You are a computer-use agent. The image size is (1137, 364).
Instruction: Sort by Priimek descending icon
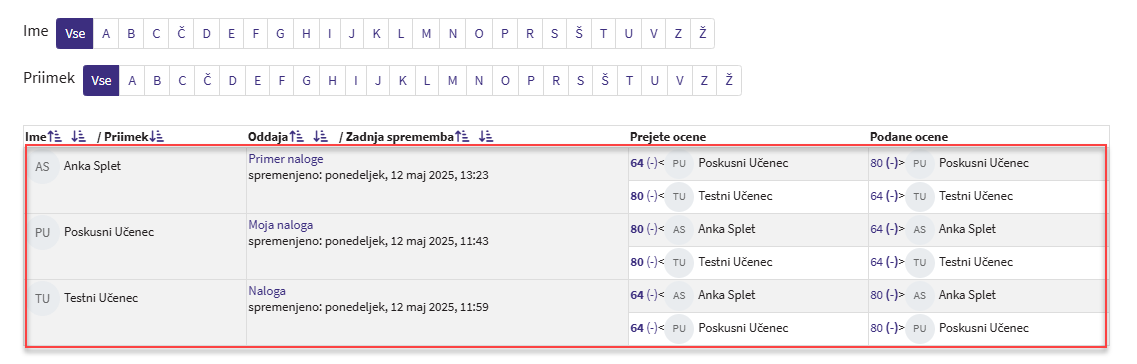pyautogui.click(x=157, y=136)
